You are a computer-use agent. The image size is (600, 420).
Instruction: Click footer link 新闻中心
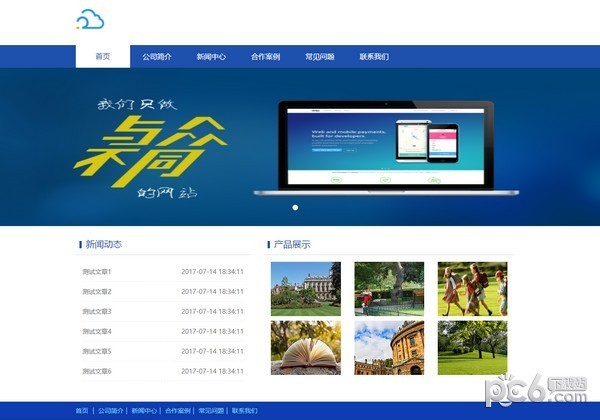coord(144,411)
